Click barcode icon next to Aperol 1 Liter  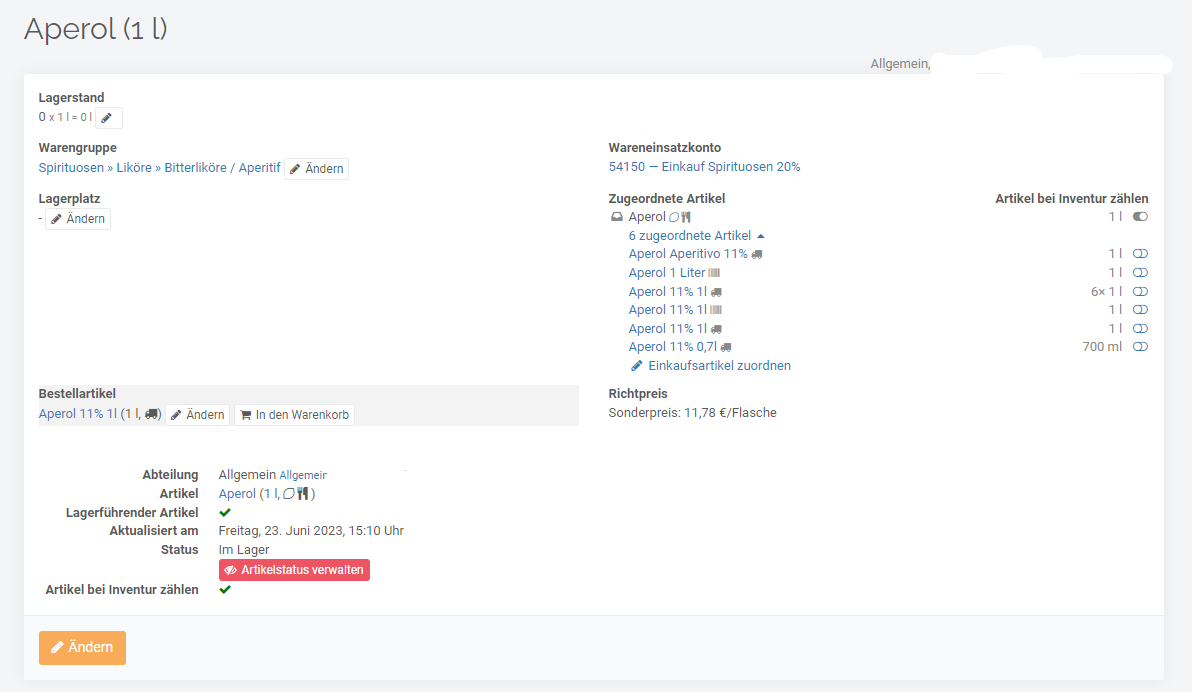coord(714,273)
